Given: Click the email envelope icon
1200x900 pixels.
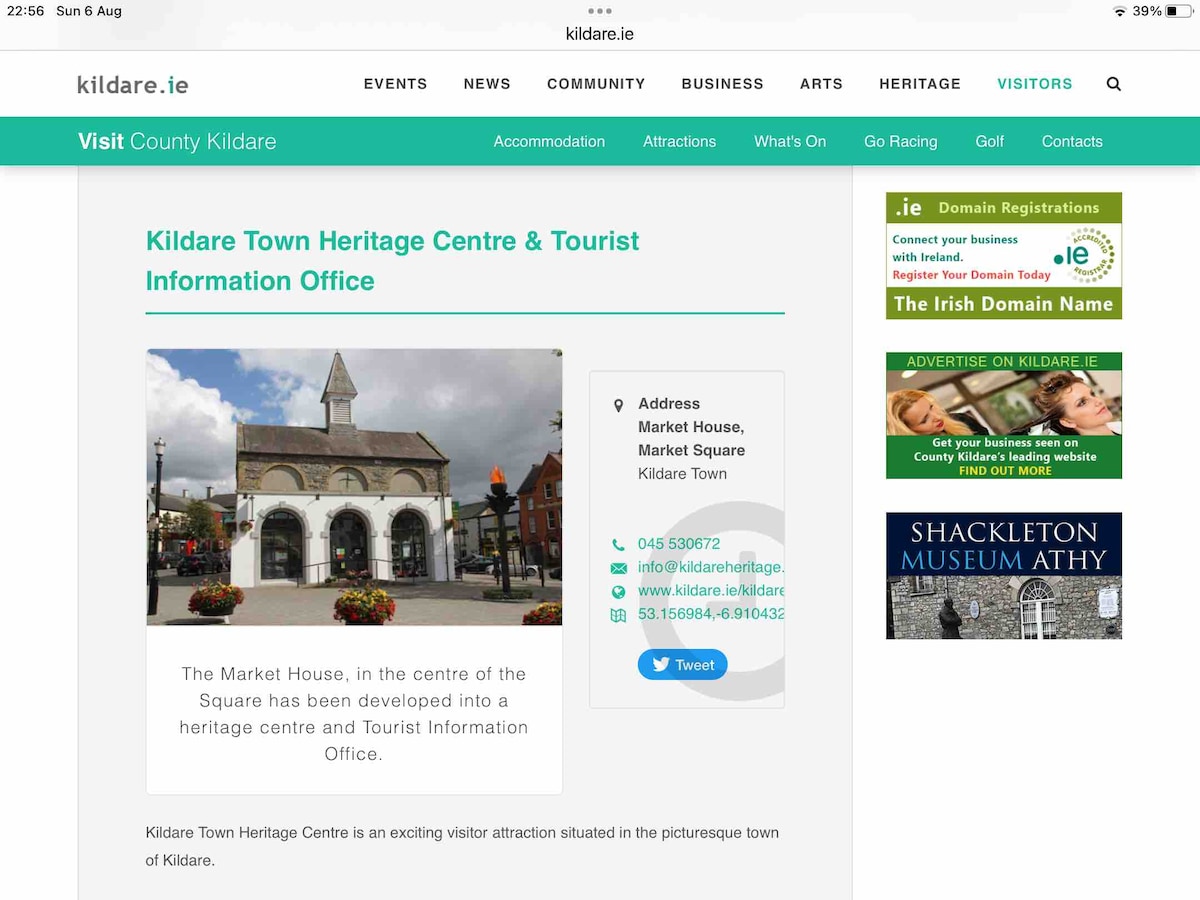Looking at the screenshot, I should [x=618, y=568].
